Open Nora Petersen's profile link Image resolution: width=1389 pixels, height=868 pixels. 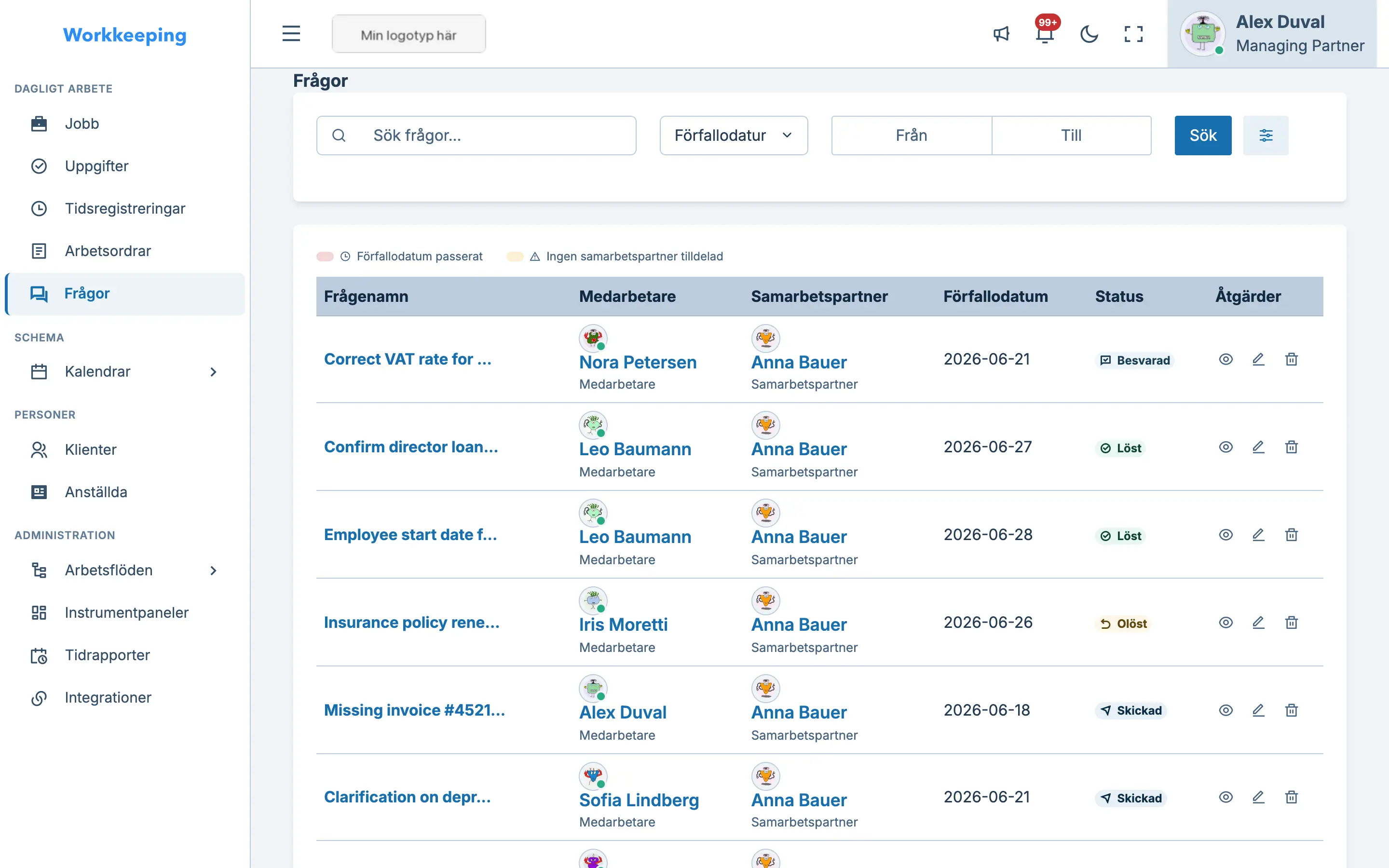tap(638, 362)
